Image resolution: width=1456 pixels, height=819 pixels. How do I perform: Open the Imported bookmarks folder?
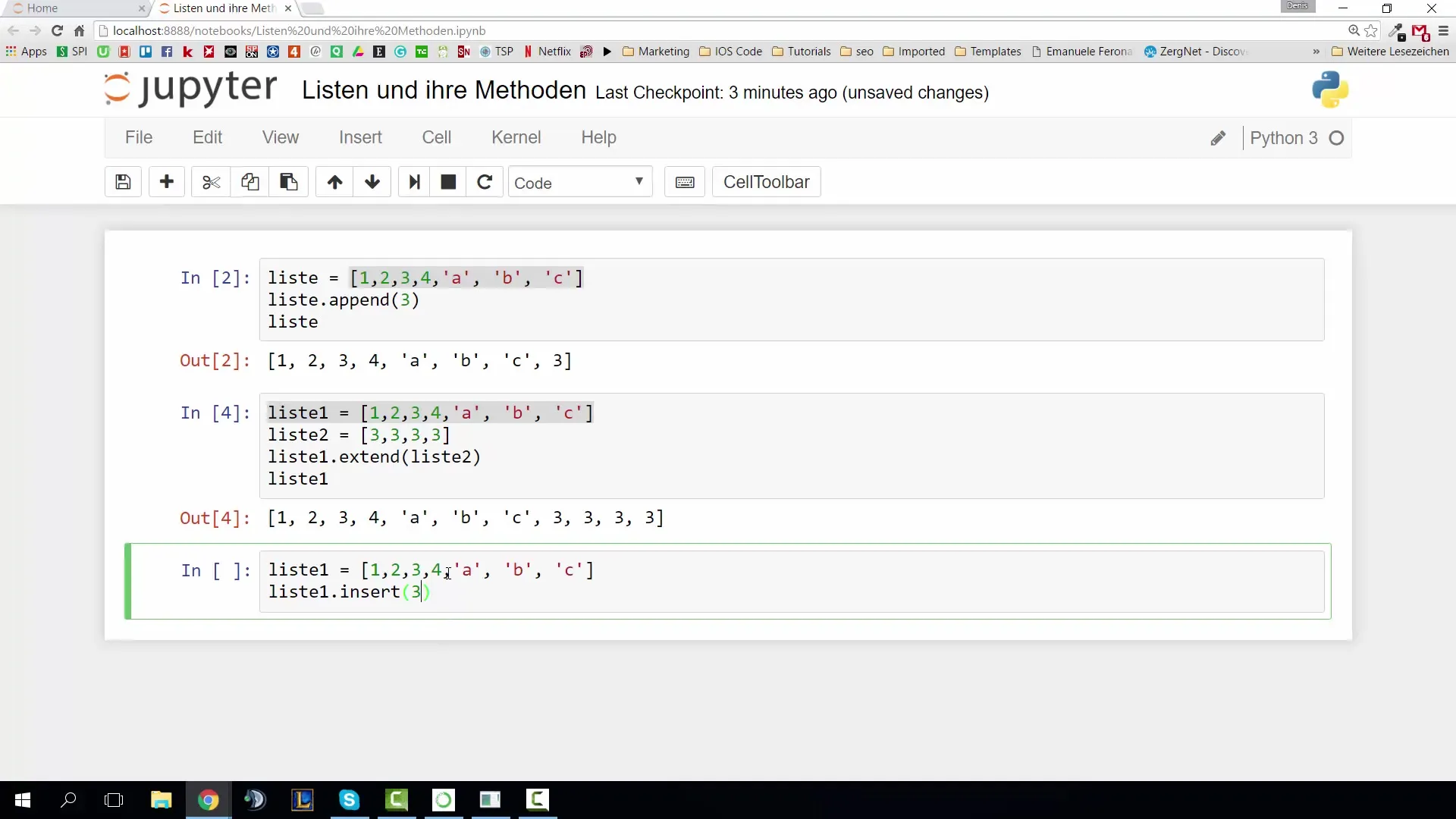914,52
